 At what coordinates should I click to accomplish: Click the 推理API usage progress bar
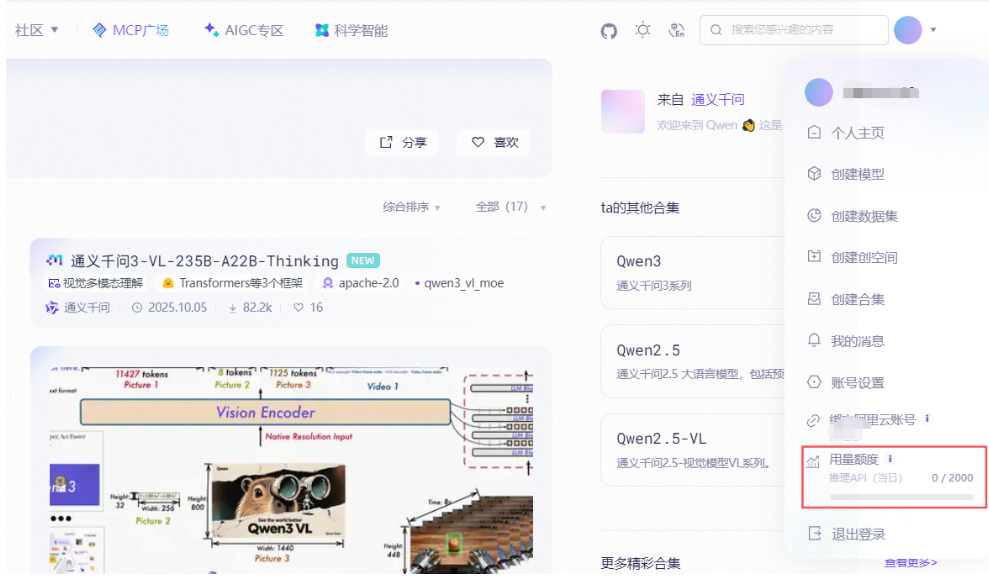point(901,497)
